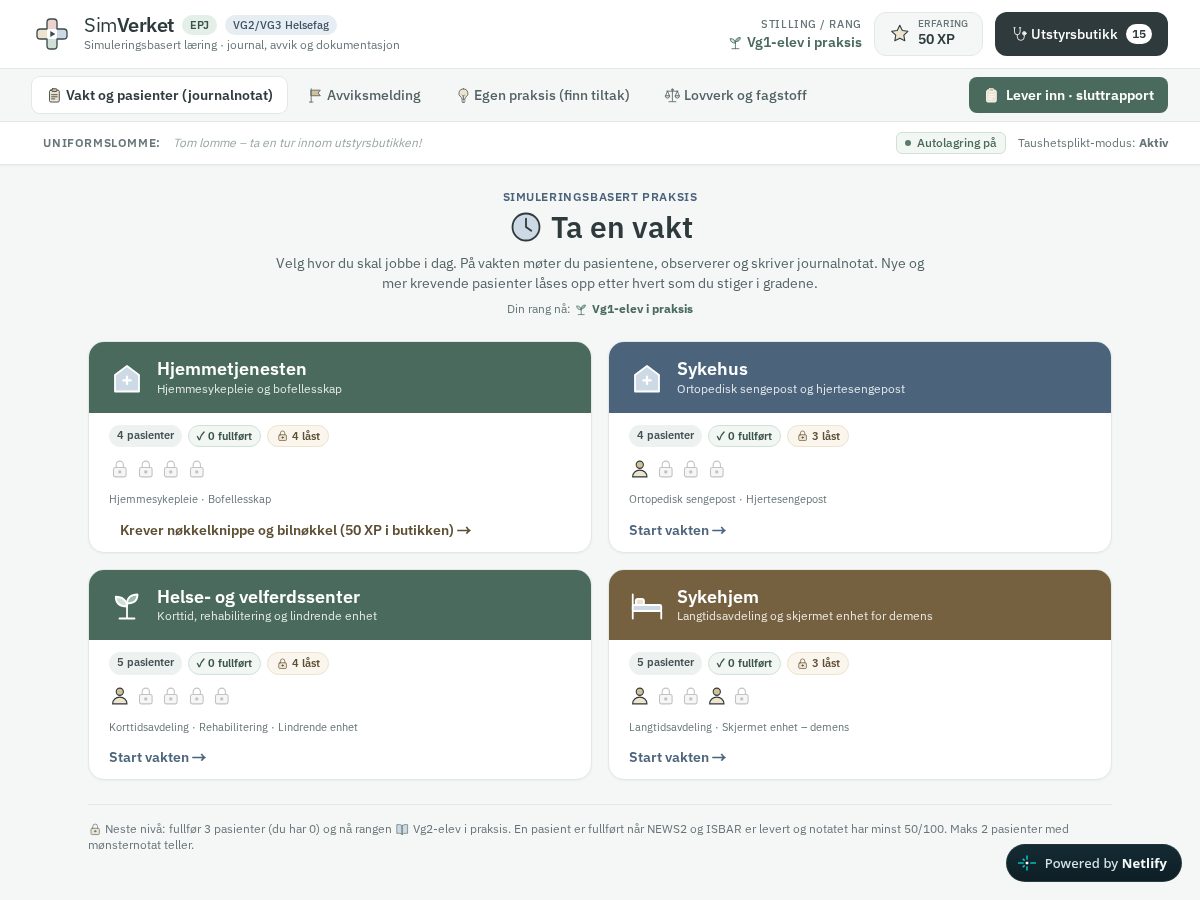Image resolution: width=1200 pixels, height=900 pixels.
Task: Click the Ortopedisk sengepost · Hjertesengepost label
Action: (x=728, y=499)
